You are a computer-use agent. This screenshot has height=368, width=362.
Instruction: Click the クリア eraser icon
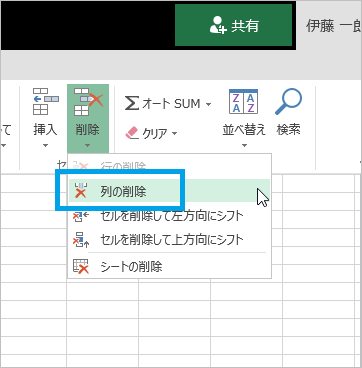pyautogui.click(x=132, y=133)
